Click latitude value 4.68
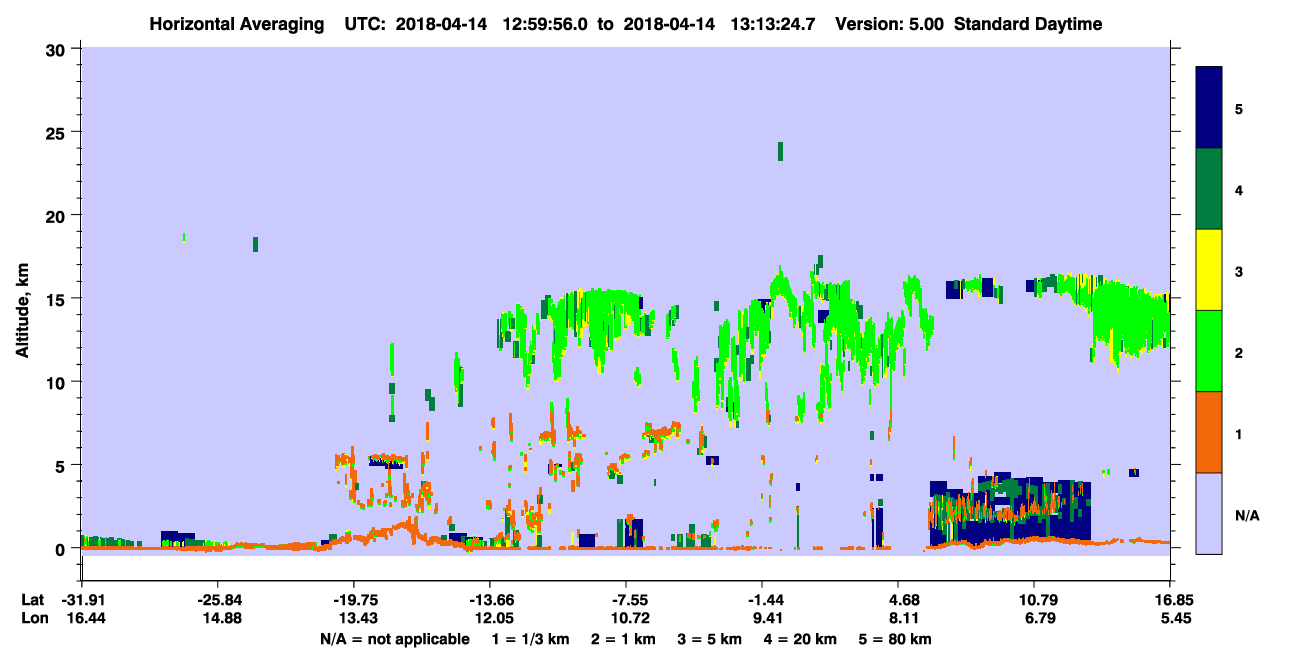The height and width of the screenshot is (667, 1300). click(x=898, y=600)
